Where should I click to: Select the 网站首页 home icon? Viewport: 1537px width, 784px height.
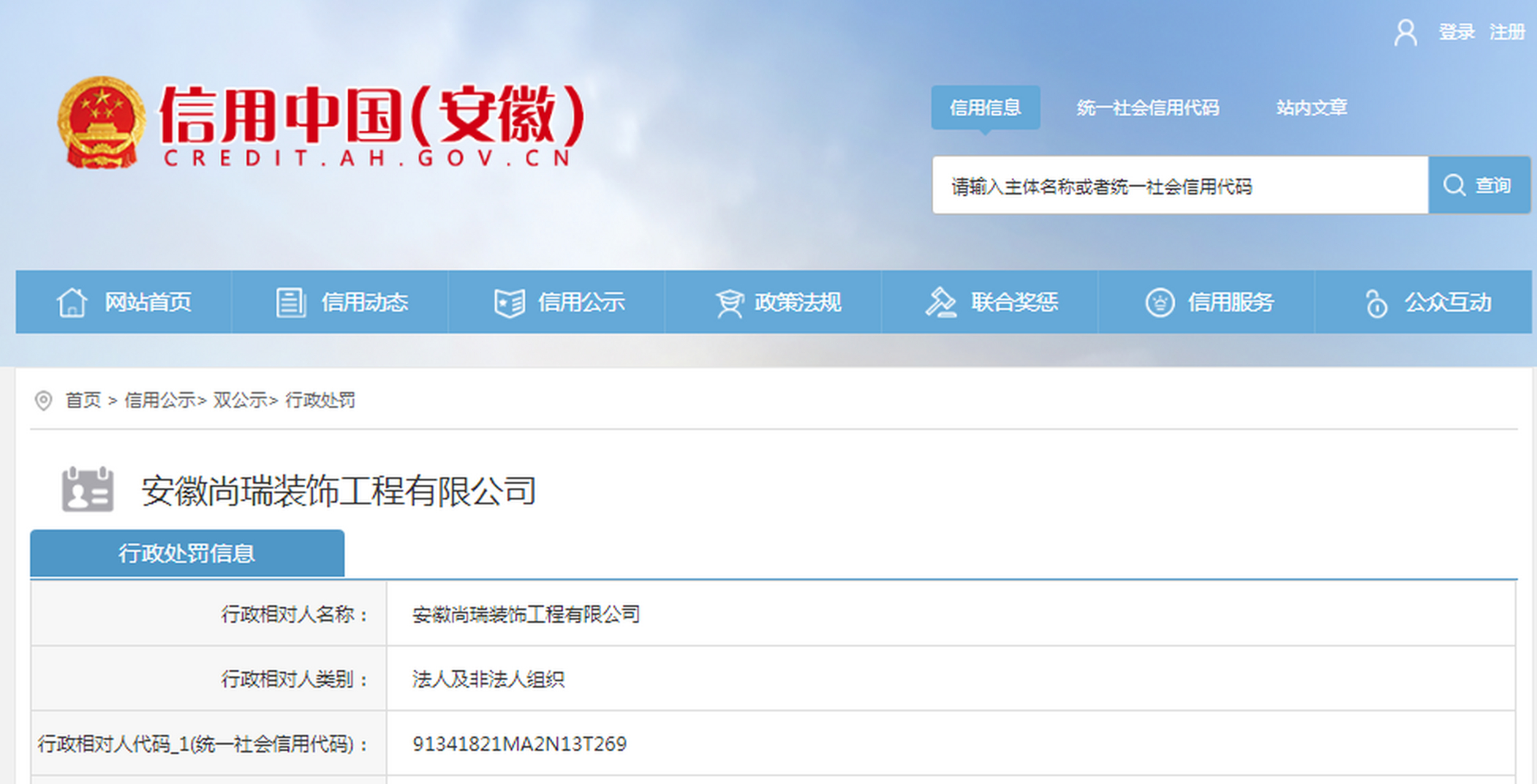click(74, 302)
